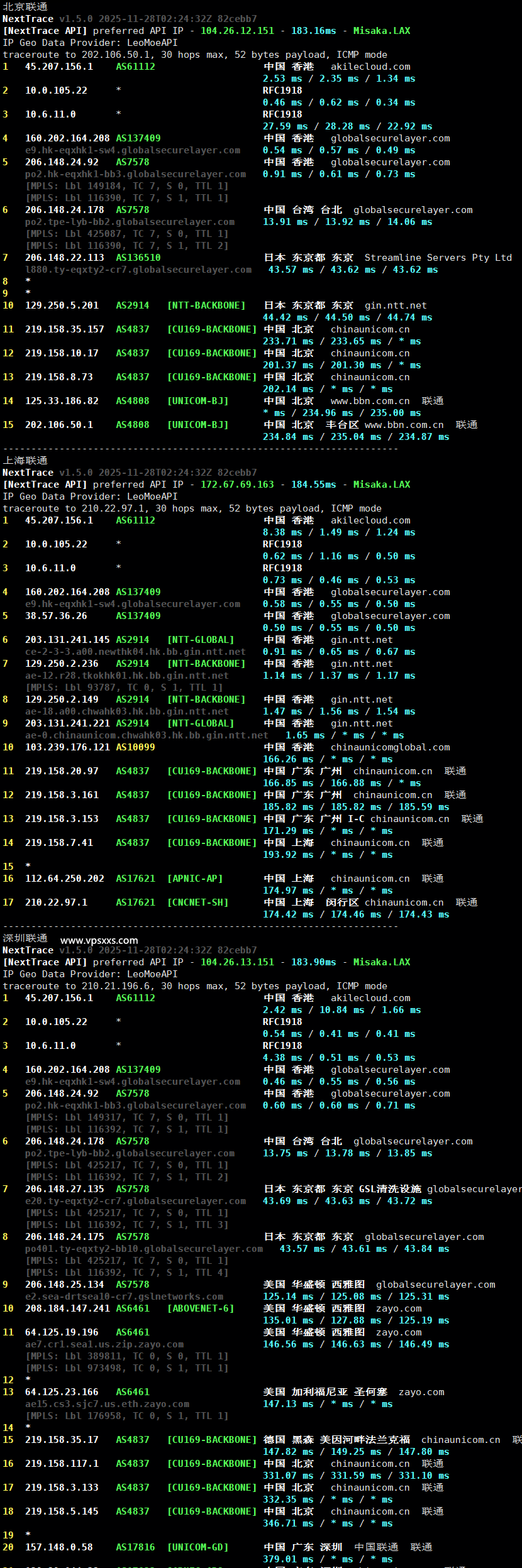Click the [UNICOM-GD] tag

(197, 1547)
